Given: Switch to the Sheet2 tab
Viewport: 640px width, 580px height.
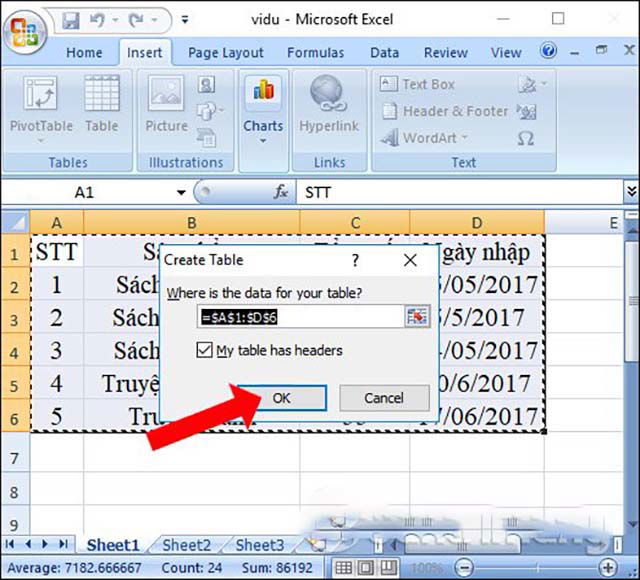Looking at the screenshot, I should (x=187, y=545).
